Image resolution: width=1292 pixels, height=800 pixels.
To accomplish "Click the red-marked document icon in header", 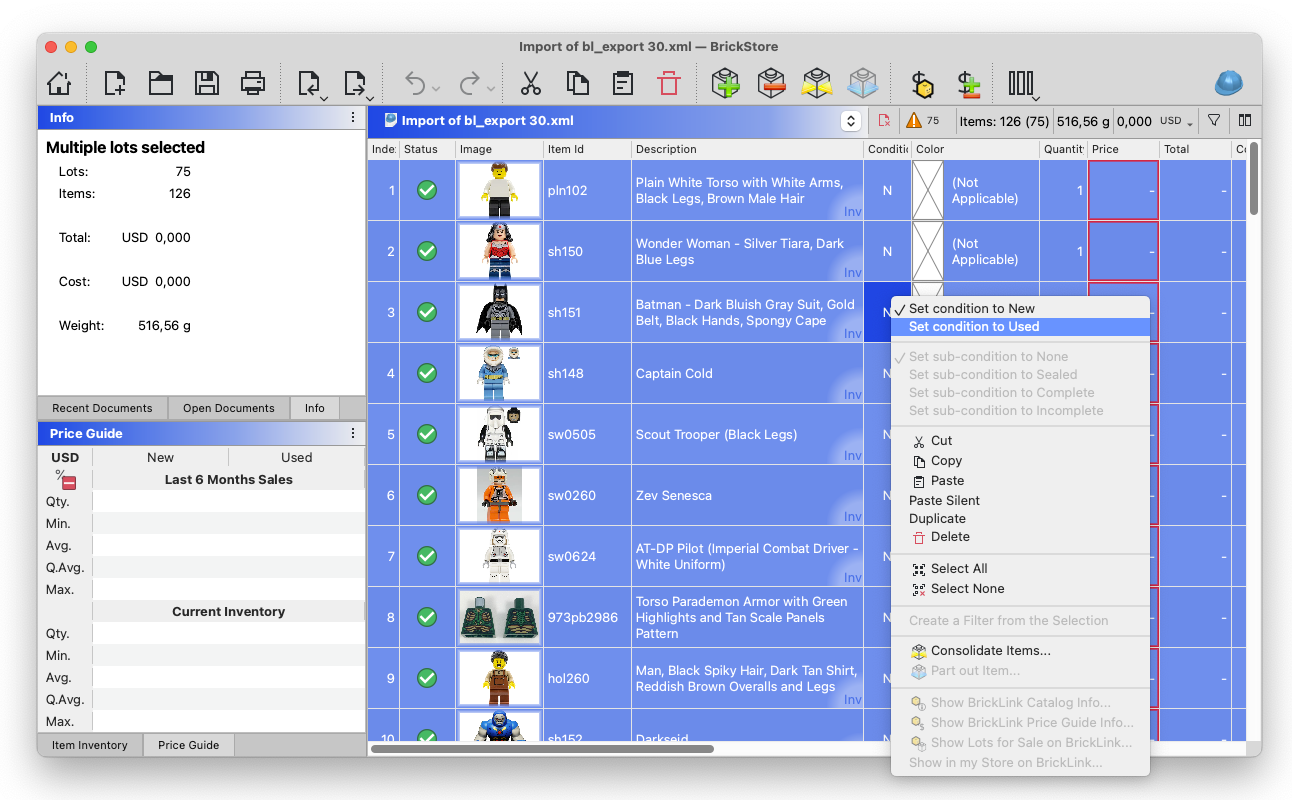I will [884, 120].
